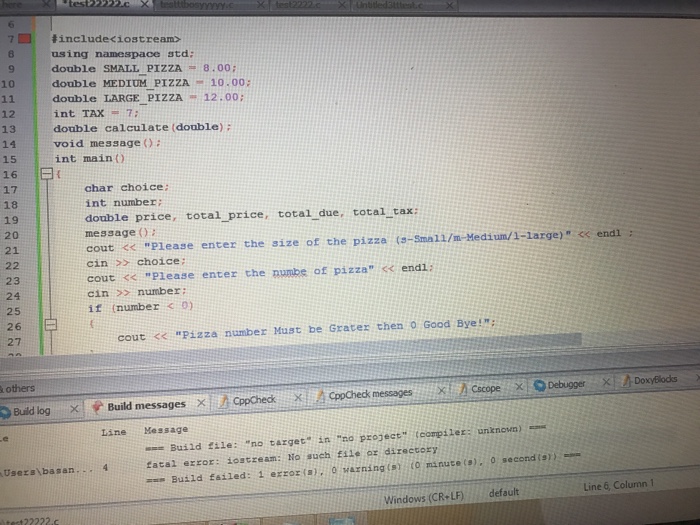Image resolution: width=700 pixels, height=525 pixels.
Task: Close the CppCheck messages tab
Action: 441,390
